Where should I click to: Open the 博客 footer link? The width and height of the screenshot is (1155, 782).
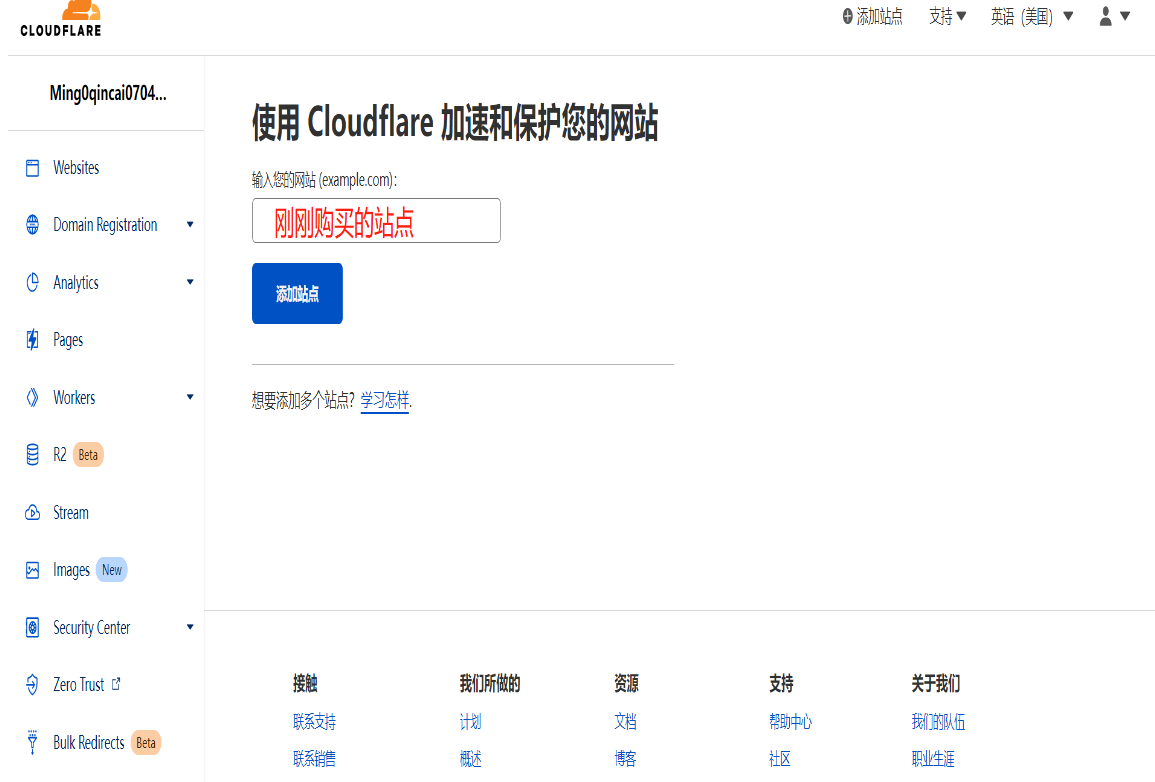coord(625,758)
